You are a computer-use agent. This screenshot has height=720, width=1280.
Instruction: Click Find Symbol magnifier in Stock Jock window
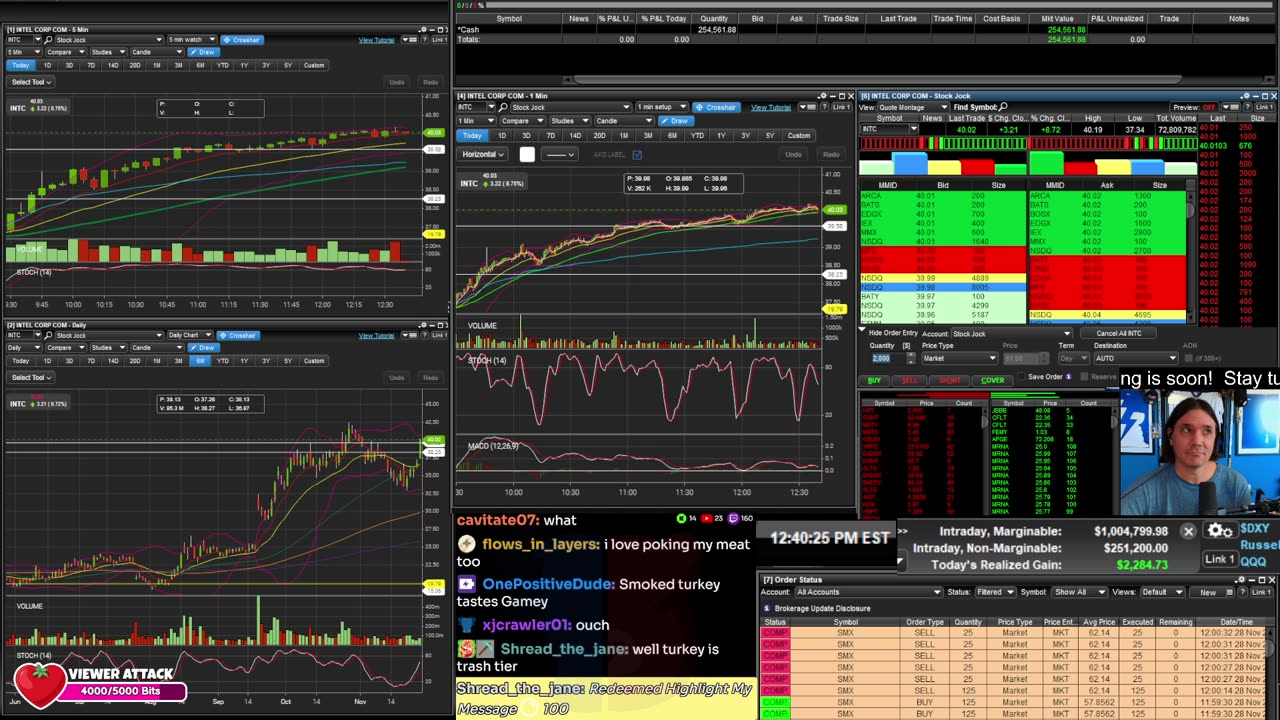pyautogui.click(x=1003, y=107)
